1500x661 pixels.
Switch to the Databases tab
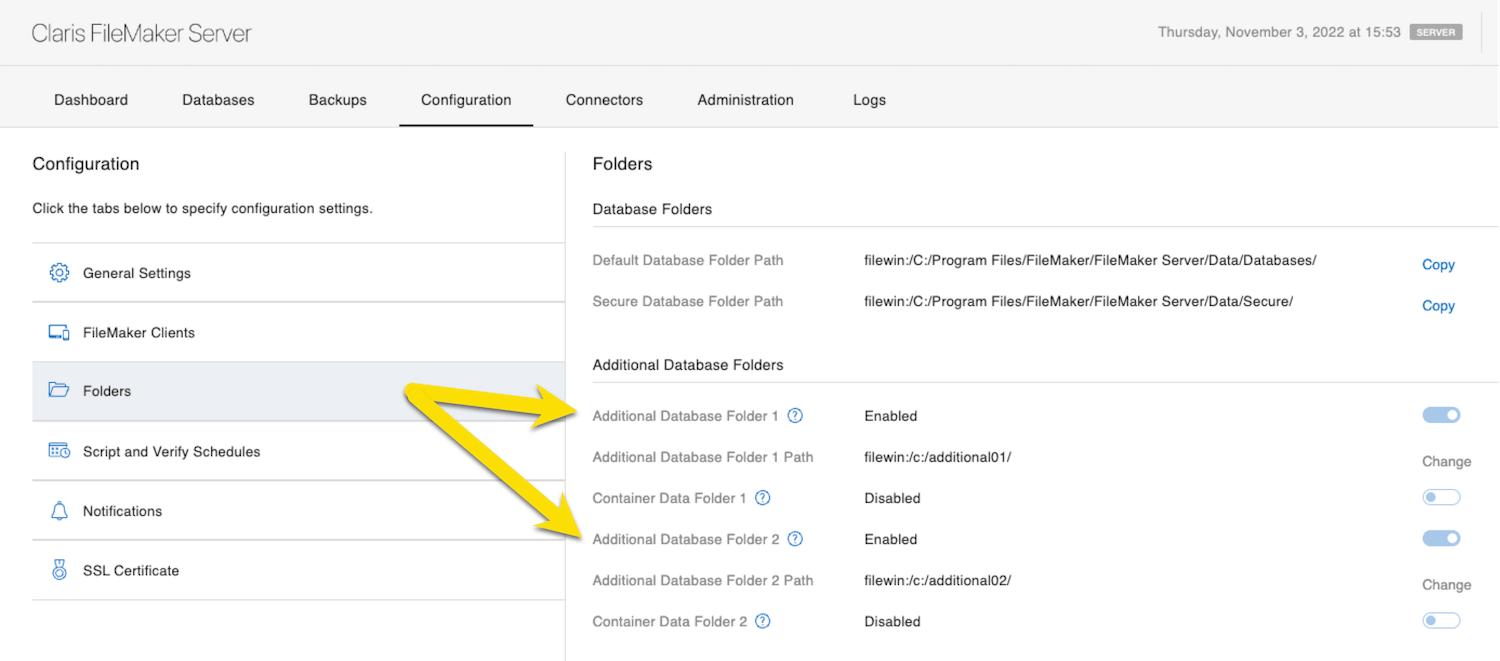click(x=218, y=100)
